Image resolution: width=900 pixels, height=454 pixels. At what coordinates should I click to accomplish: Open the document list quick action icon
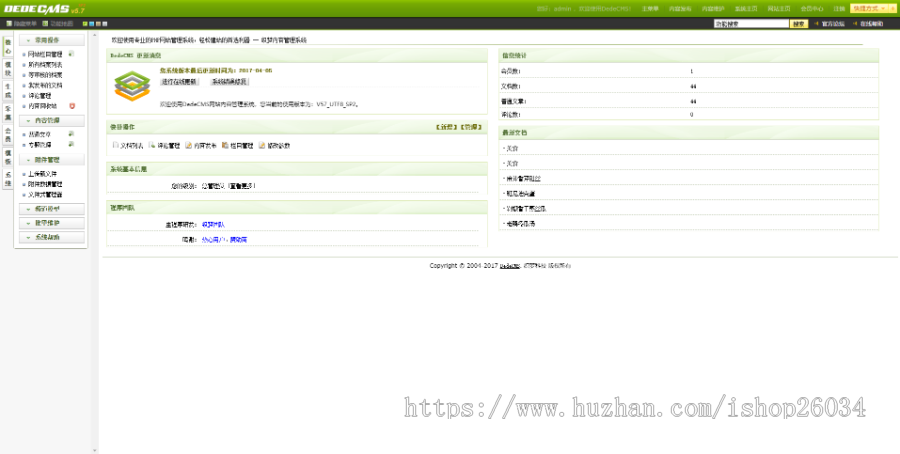116,145
